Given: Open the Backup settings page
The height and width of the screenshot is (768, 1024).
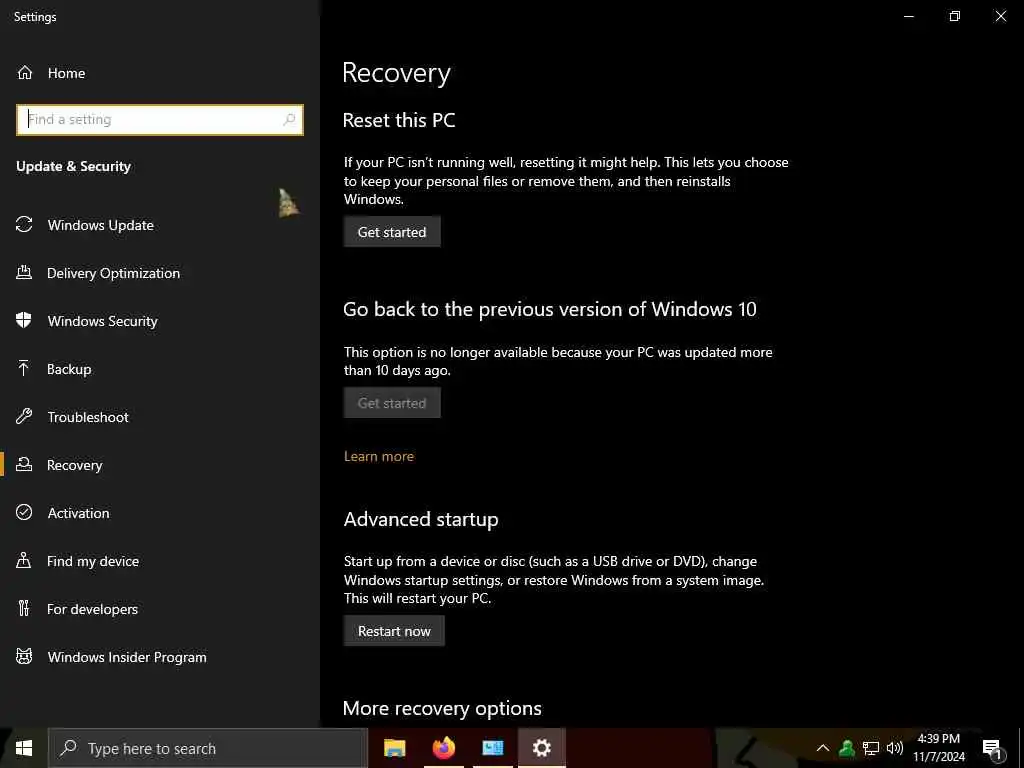Looking at the screenshot, I should coord(160,369).
